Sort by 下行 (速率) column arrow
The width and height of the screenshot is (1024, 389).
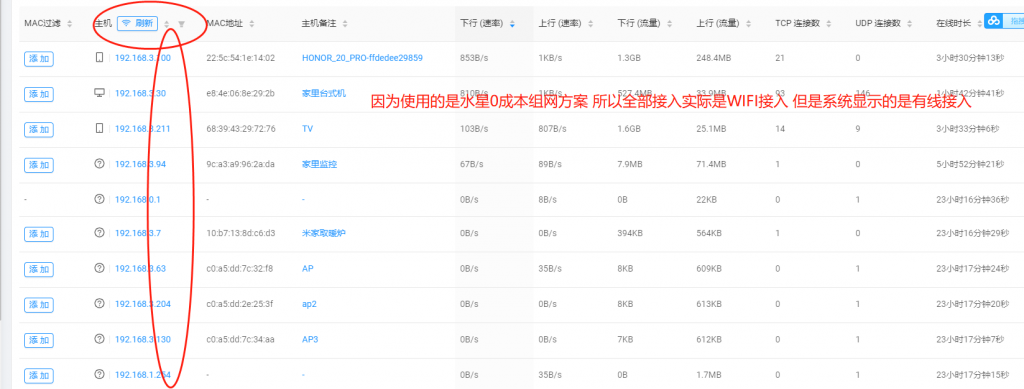coord(513,24)
